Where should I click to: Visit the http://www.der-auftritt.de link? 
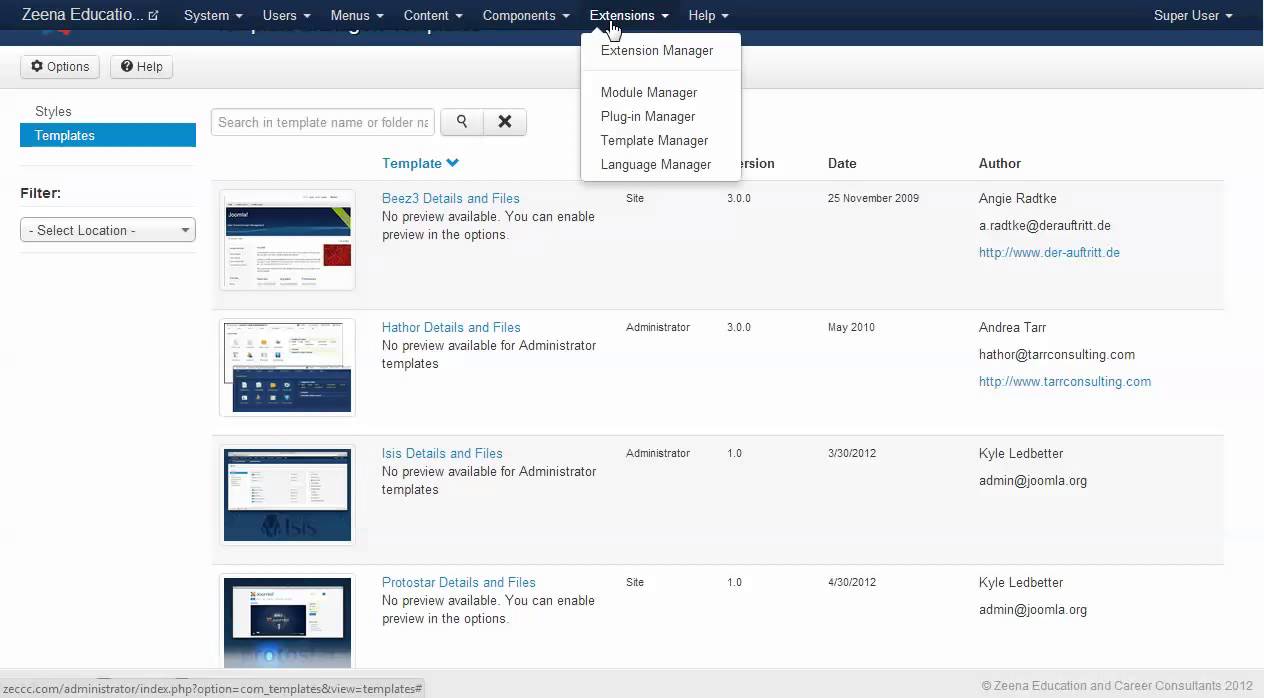point(1049,253)
